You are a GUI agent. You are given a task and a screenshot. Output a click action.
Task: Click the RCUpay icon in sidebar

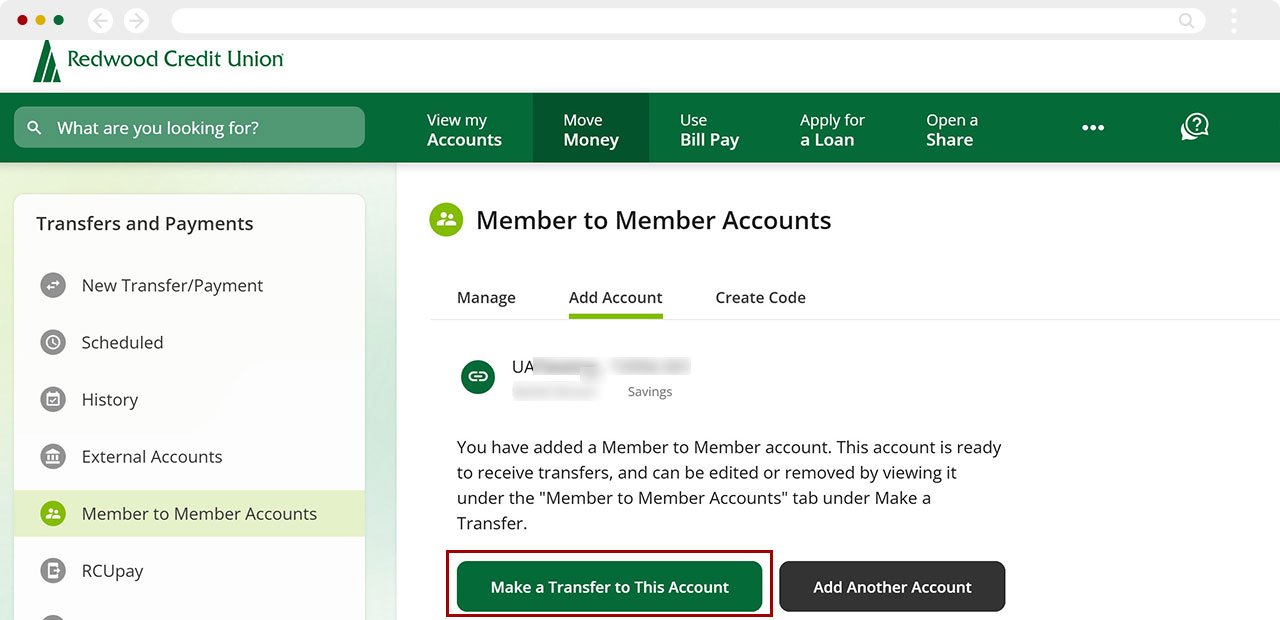(53, 570)
